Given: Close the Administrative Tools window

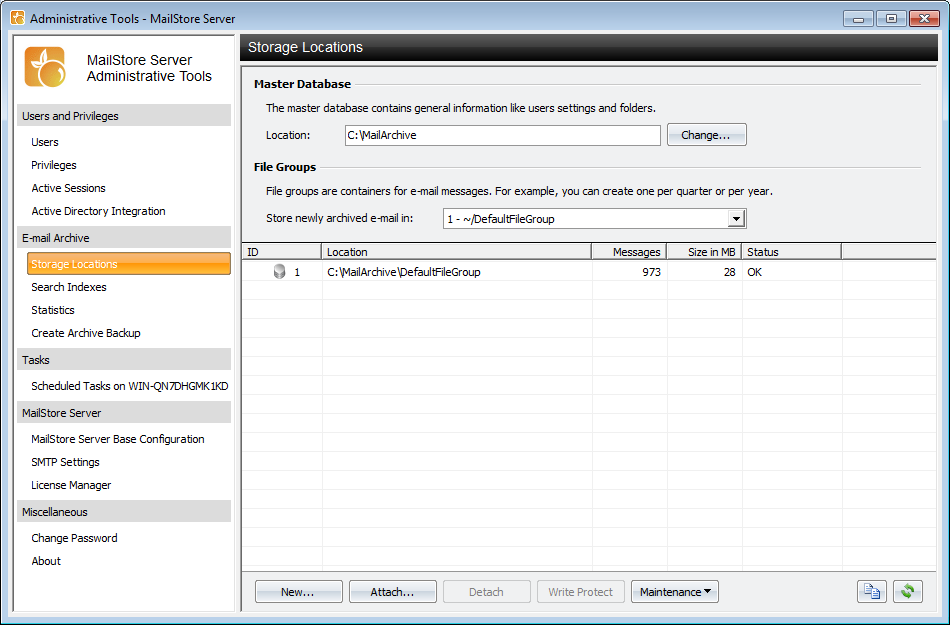Looking at the screenshot, I should coord(925,19).
